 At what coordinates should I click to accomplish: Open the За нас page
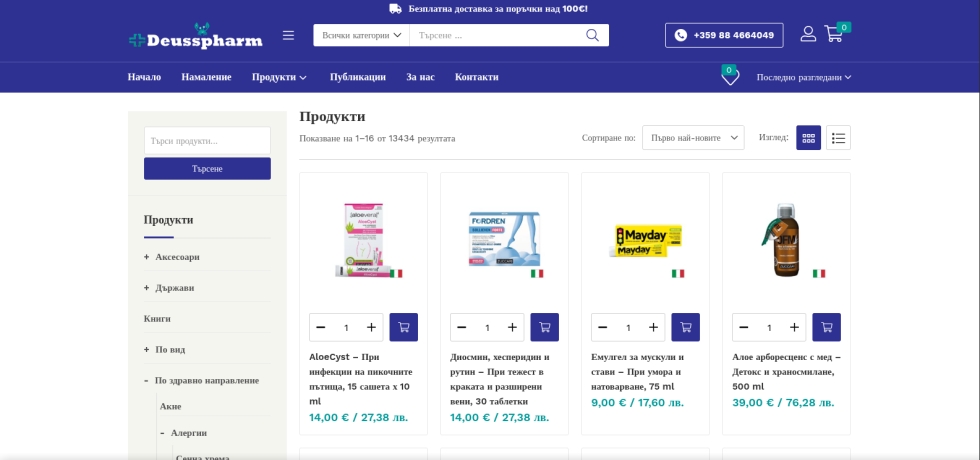pyautogui.click(x=421, y=78)
